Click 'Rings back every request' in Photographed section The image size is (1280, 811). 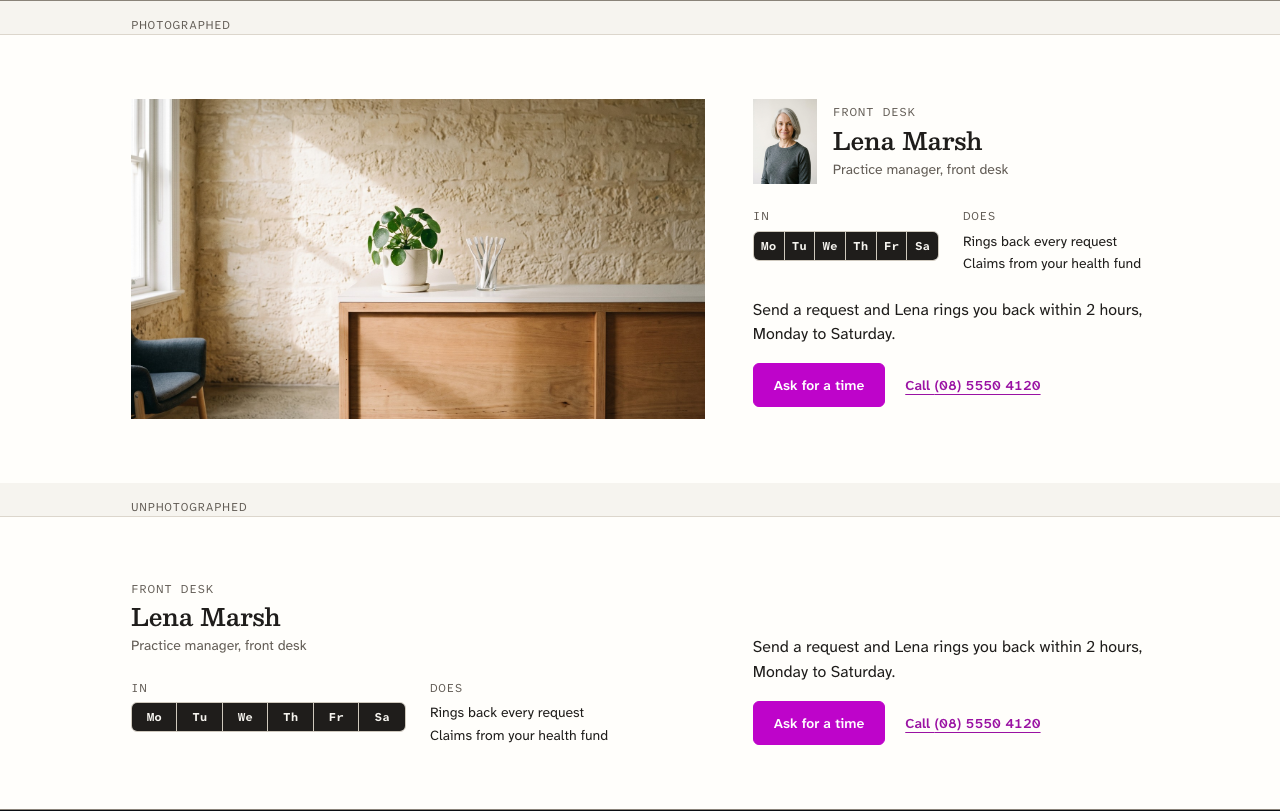coord(1040,241)
